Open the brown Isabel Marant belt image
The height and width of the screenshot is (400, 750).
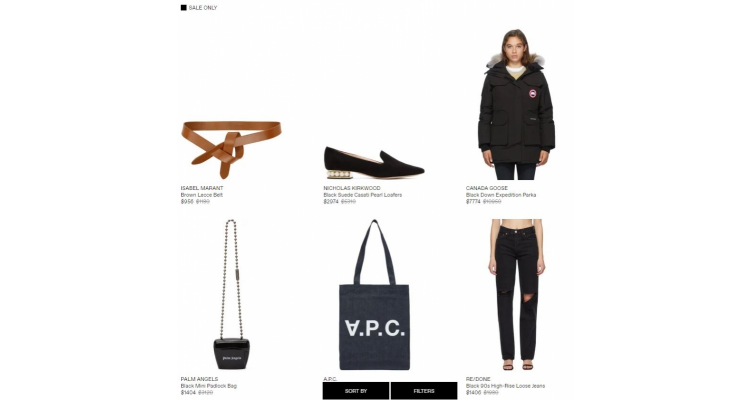pyautogui.click(x=231, y=150)
